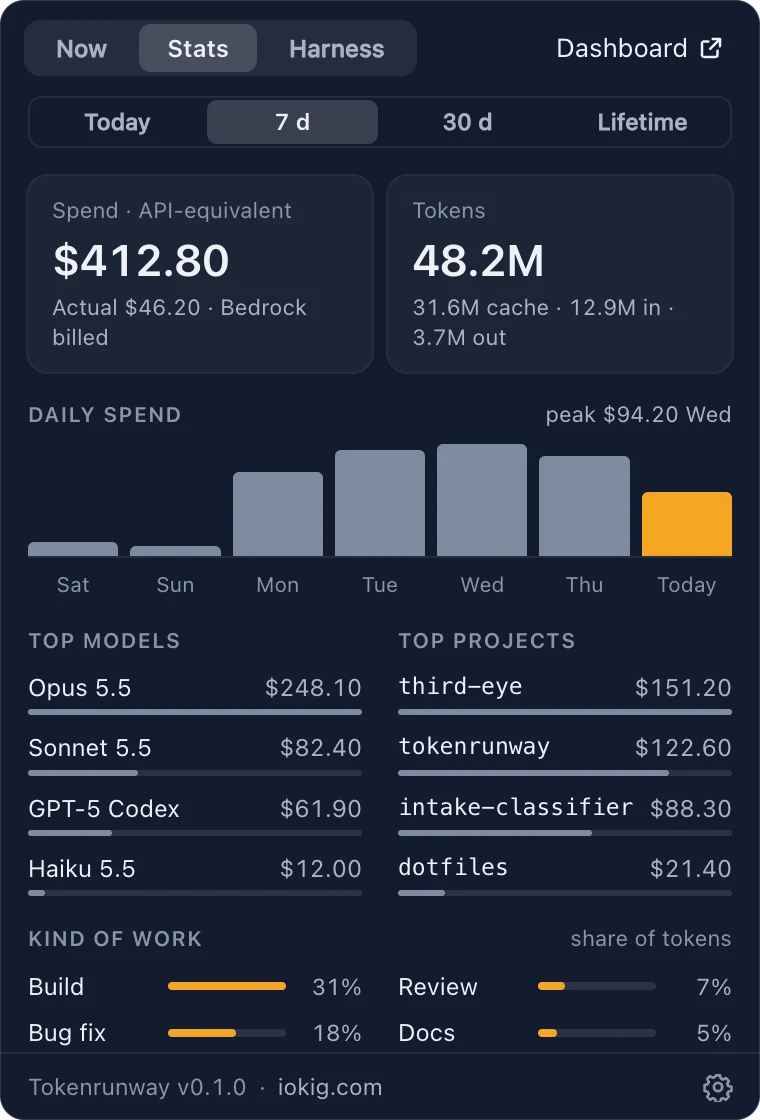Click the Tue spend bar
This screenshot has height=1120, width=760.
click(380, 503)
